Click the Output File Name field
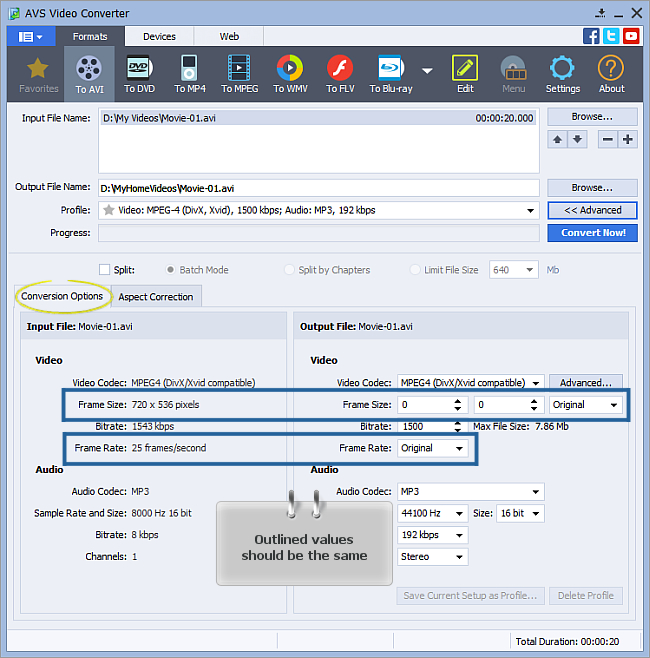Image resolution: width=650 pixels, height=658 pixels. click(319, 188)
